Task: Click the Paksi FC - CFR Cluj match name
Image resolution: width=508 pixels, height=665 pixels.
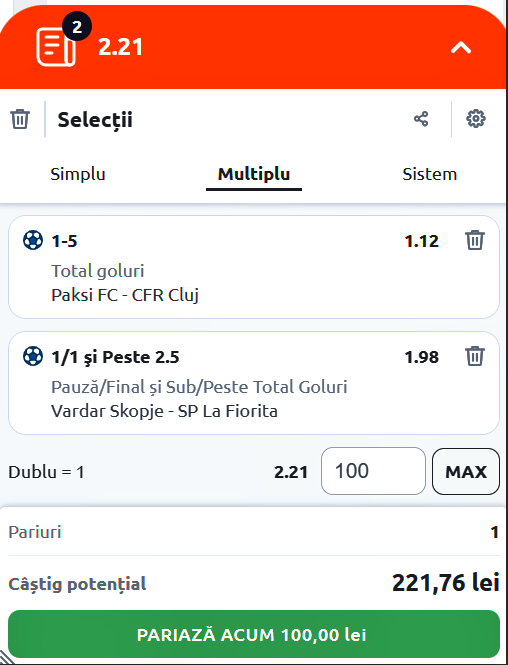Action: 125,295
